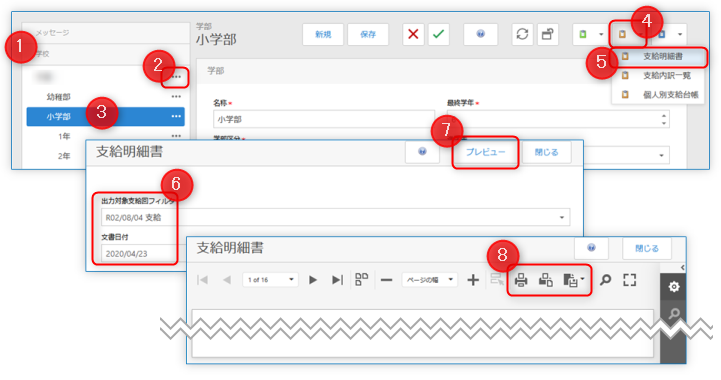Open the ... menu for 幼稚部
The image size is (721, 380).
coord(176,97)
